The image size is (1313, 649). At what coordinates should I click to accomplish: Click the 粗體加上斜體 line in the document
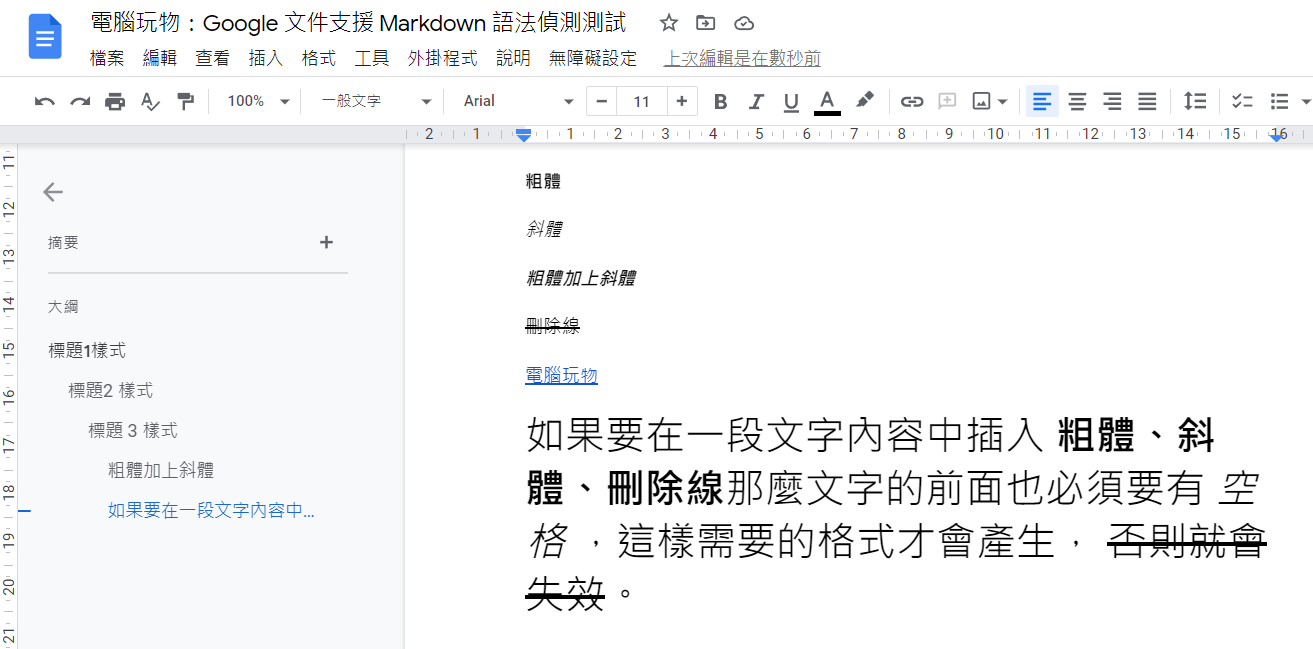(x=581, y=278)
